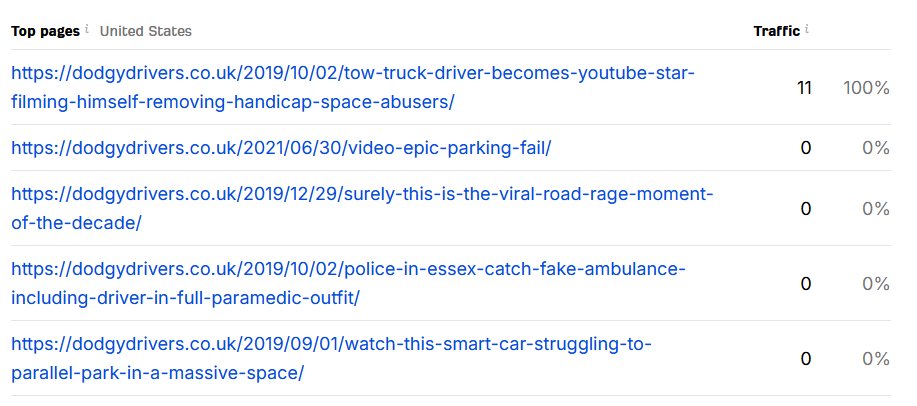917x406 pixels.
Task: Click the info icon beside Traffic
Action: point(807,29)
